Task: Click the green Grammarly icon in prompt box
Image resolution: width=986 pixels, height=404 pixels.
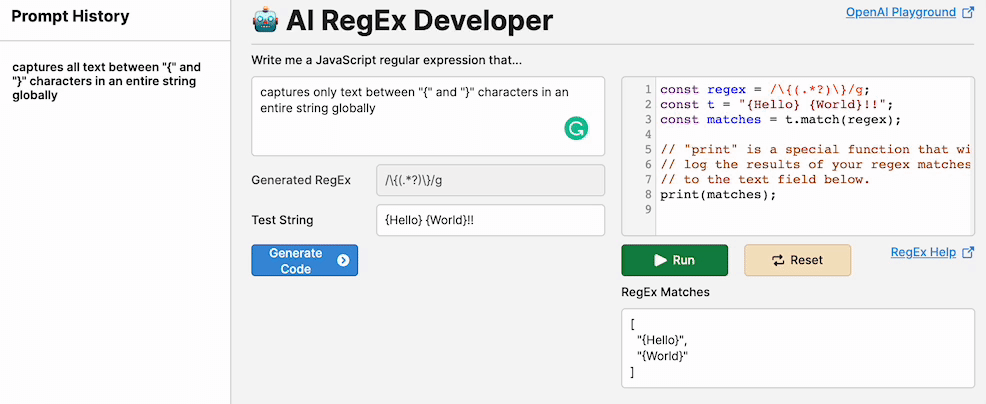Action: pos(576,127)
